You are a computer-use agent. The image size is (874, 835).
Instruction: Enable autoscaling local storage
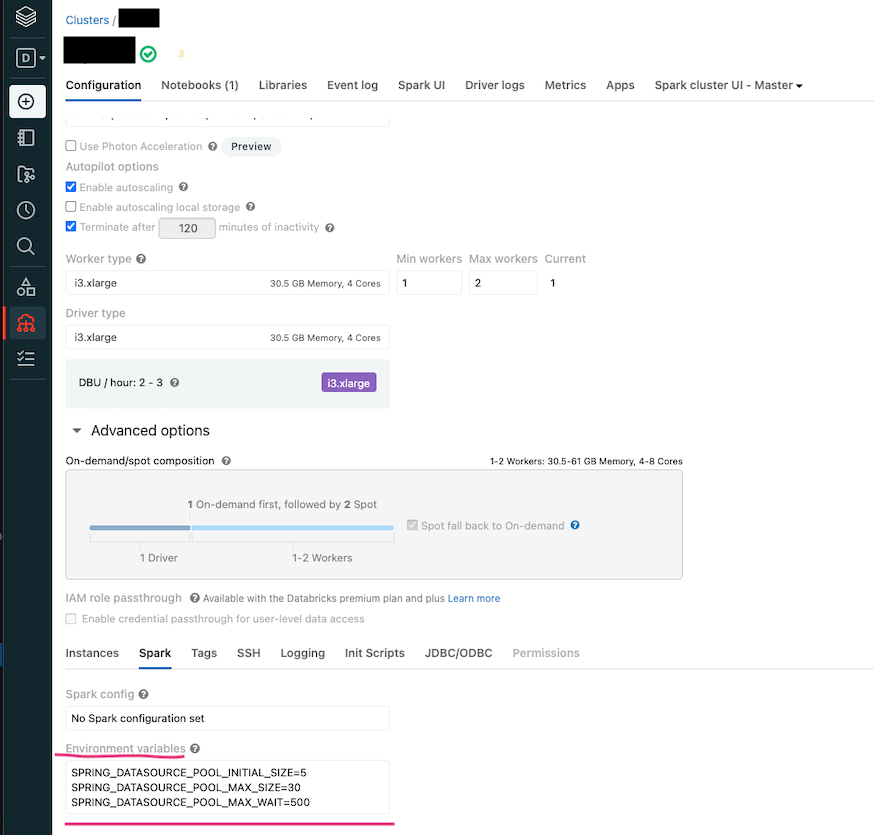click(70, 207)
